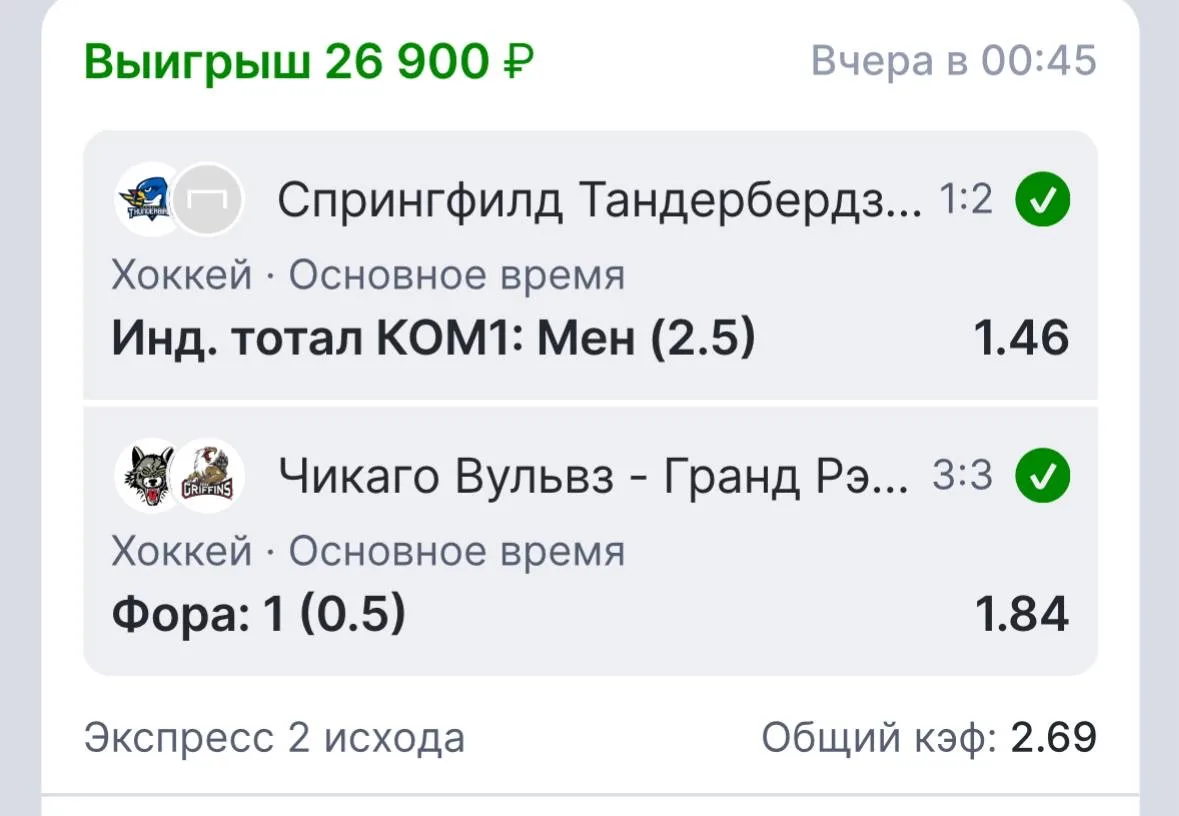1179x816 pixels.
Task: Click Хоккей · Основное время under Springfield match
Action: 368,275
